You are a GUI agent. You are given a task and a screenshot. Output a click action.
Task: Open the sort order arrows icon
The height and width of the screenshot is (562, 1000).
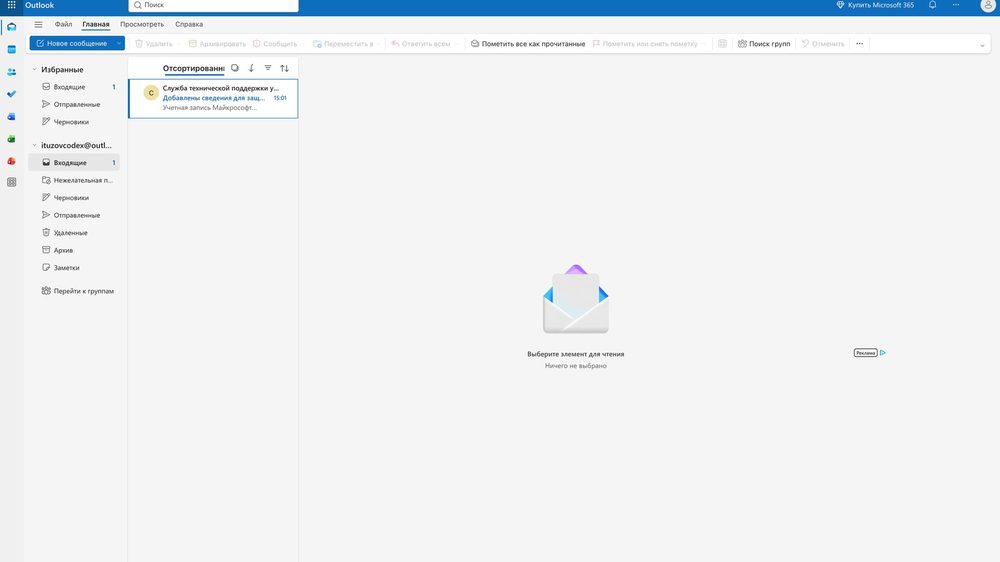284,68
